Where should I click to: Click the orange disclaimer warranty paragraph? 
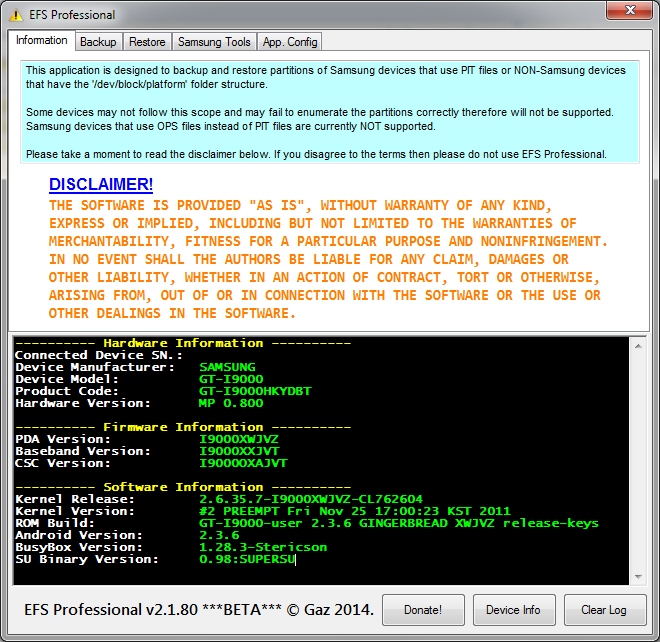click(x=328, y=259)
